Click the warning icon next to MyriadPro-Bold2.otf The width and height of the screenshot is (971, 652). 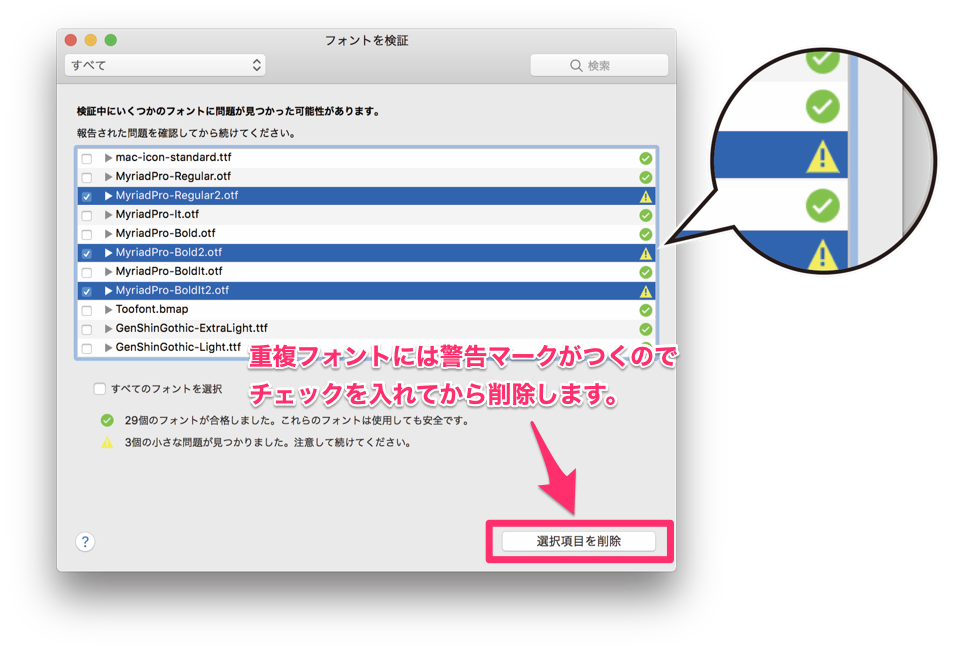tap(645, 252)
